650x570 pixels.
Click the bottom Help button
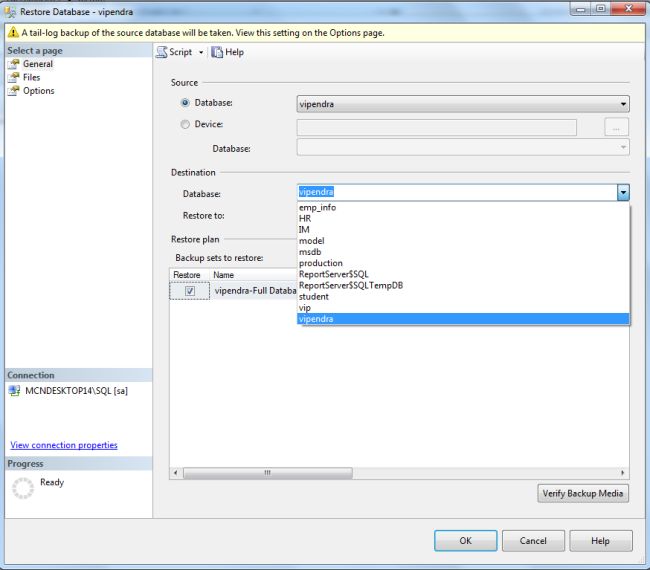(x=601, y=541)
